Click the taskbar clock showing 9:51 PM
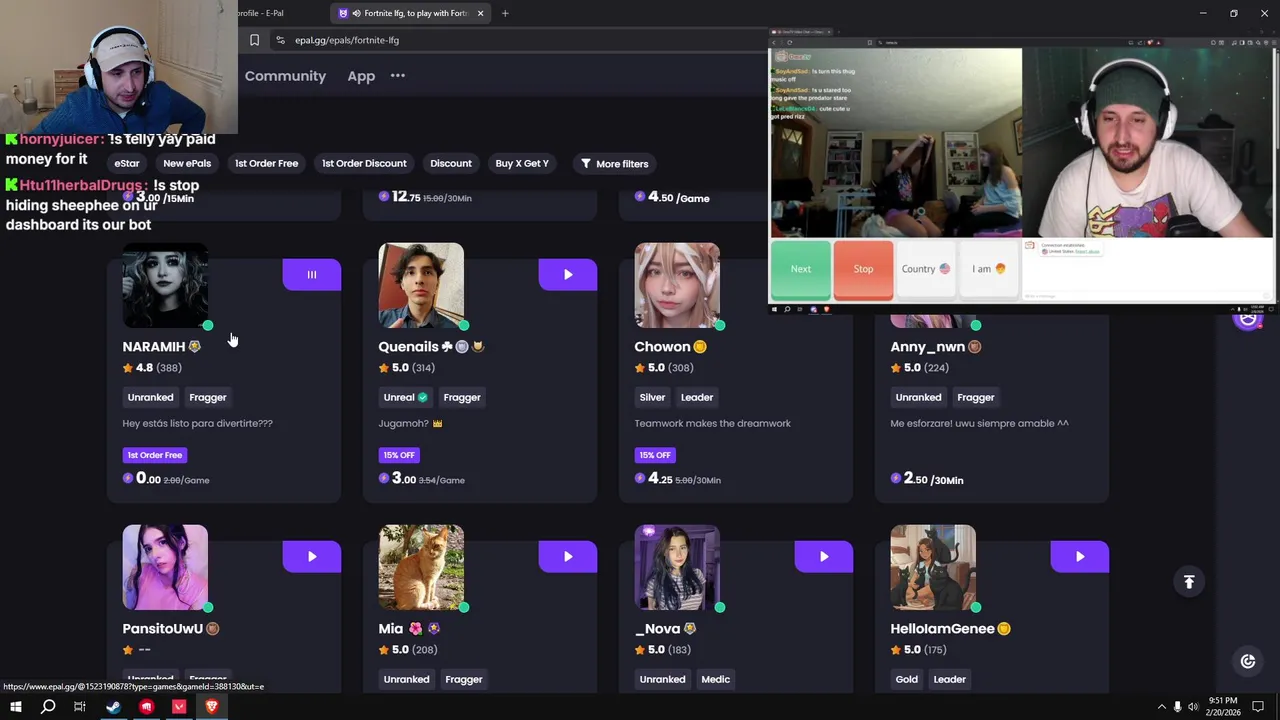This screenshot has height=720, width=1280. pos(1222,707)
